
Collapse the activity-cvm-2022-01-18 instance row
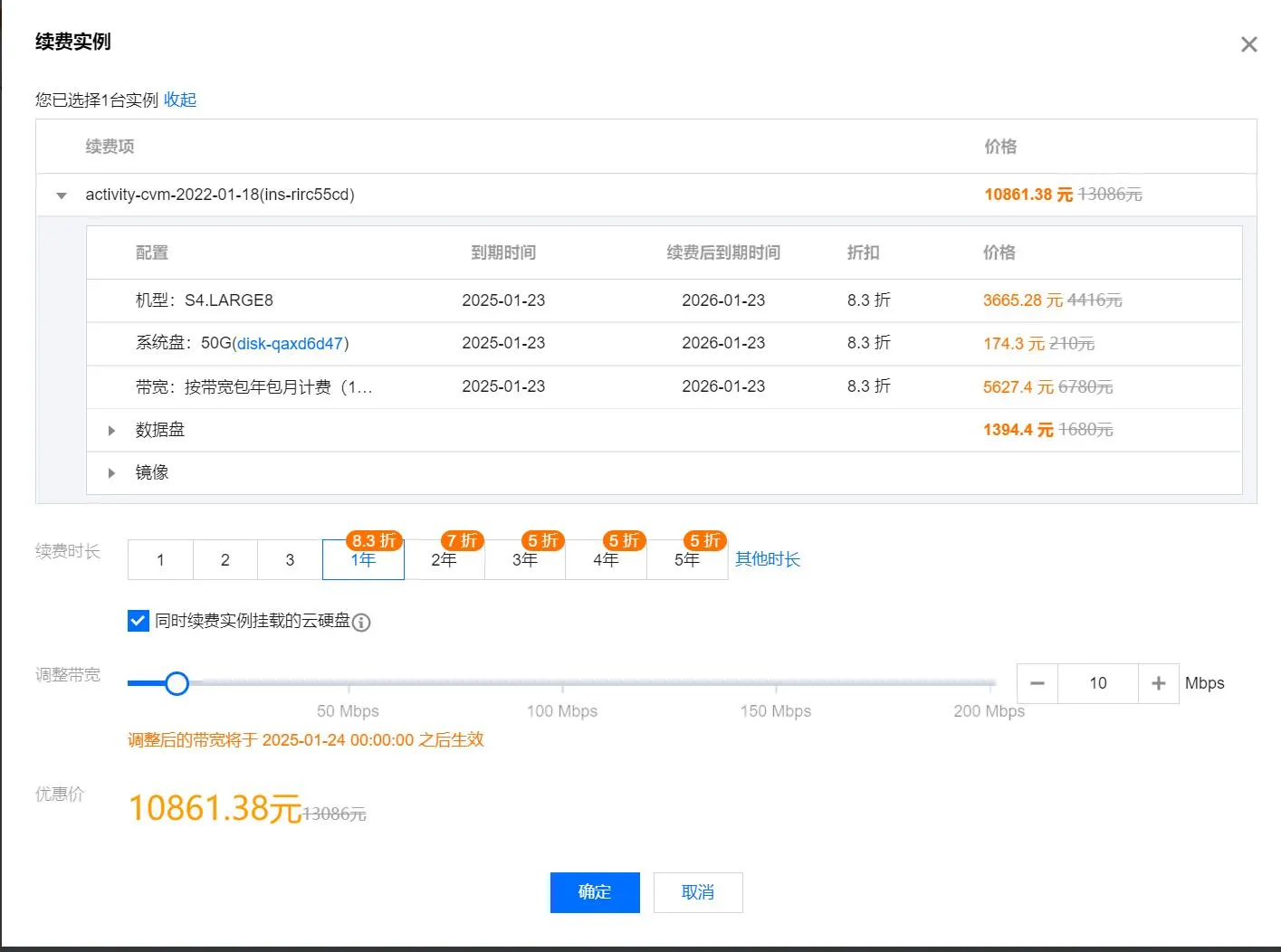pyautogui.click(x=62, y=195)
